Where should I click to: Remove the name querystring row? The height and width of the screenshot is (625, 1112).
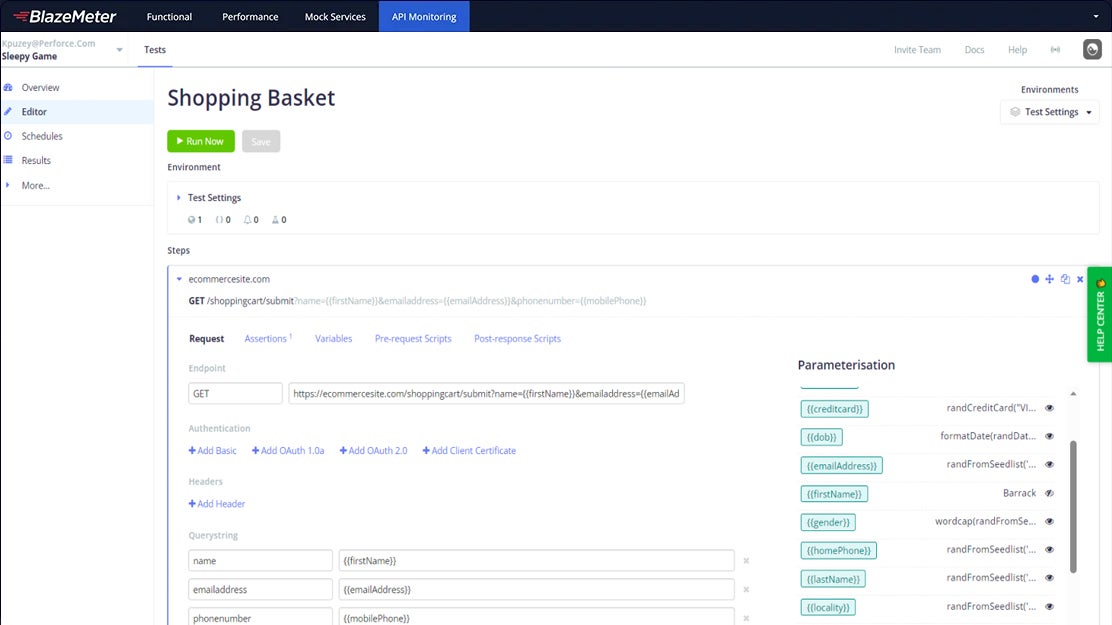coord(746,560)
